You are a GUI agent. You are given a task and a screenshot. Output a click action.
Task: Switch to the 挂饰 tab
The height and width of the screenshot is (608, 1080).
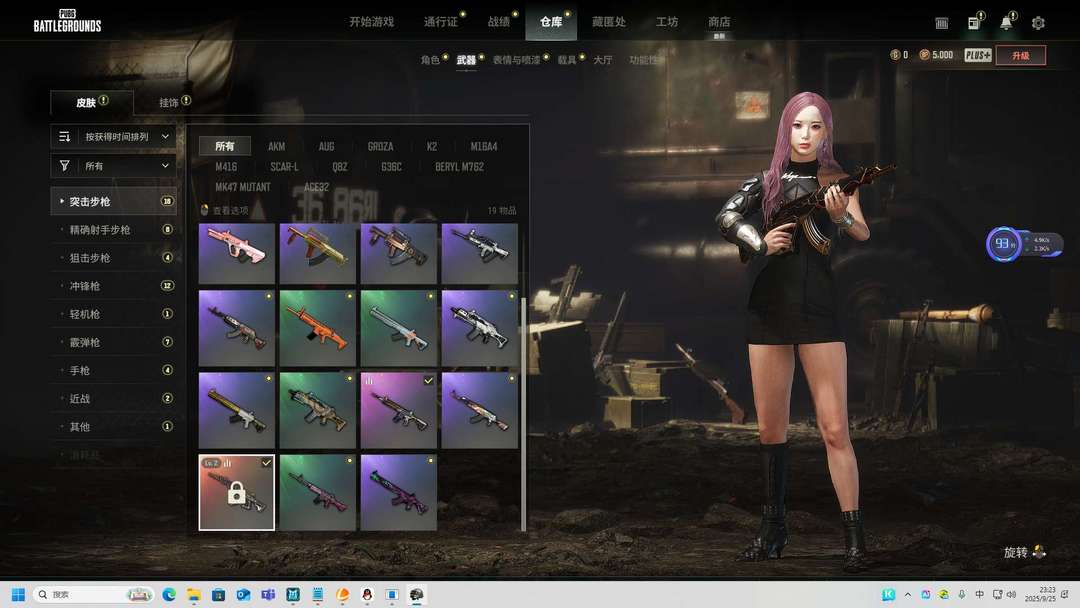169,103
